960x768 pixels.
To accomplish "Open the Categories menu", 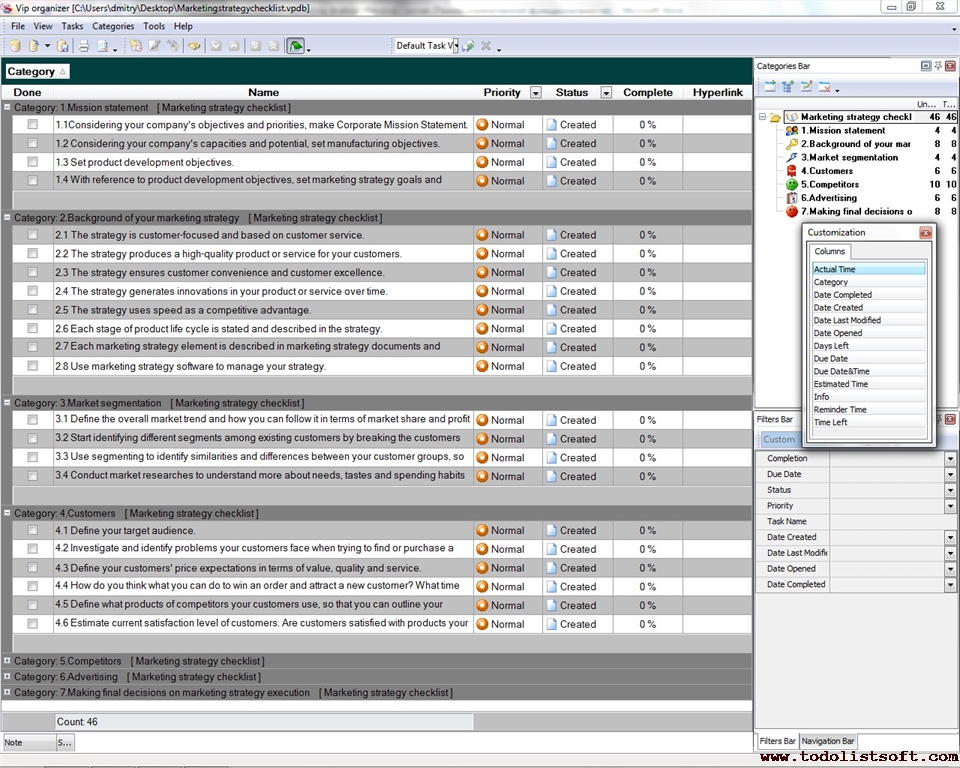I will click(112, 26).
